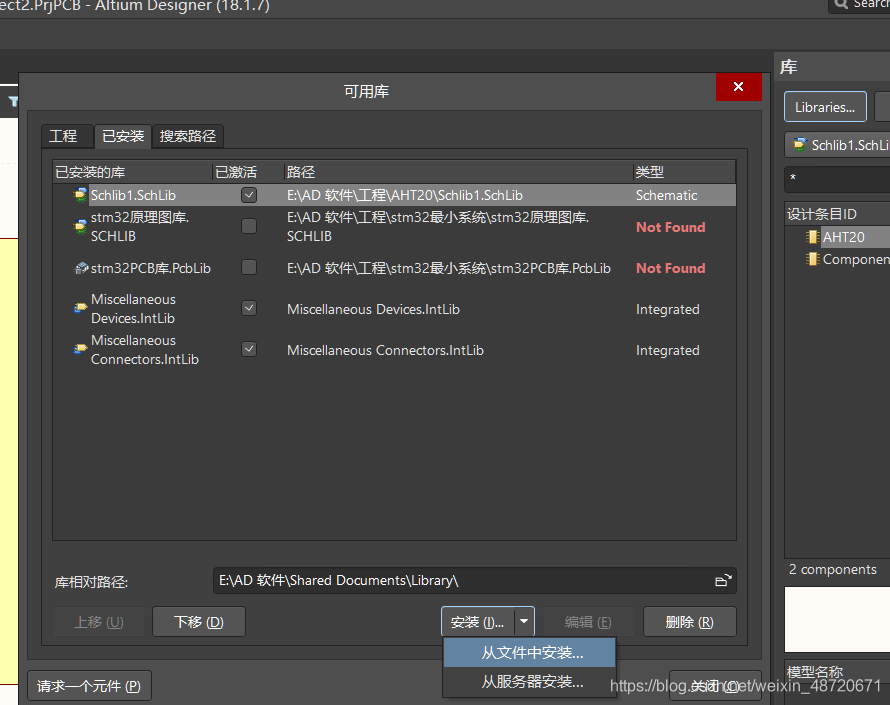The height and width of the screenshot is (705, 890).
Task: Click the Miscellaneous Connectors.IntLib icon
Action: pos(81,349)
